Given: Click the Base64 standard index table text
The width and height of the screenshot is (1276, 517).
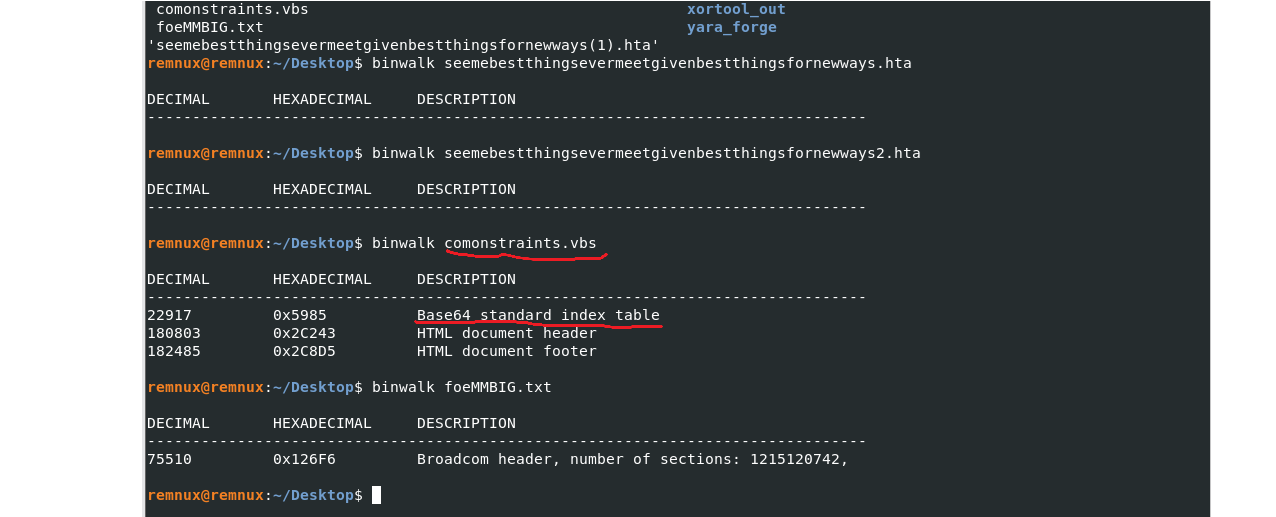Looking at the screenshot, I should click(x=538, y=315).
